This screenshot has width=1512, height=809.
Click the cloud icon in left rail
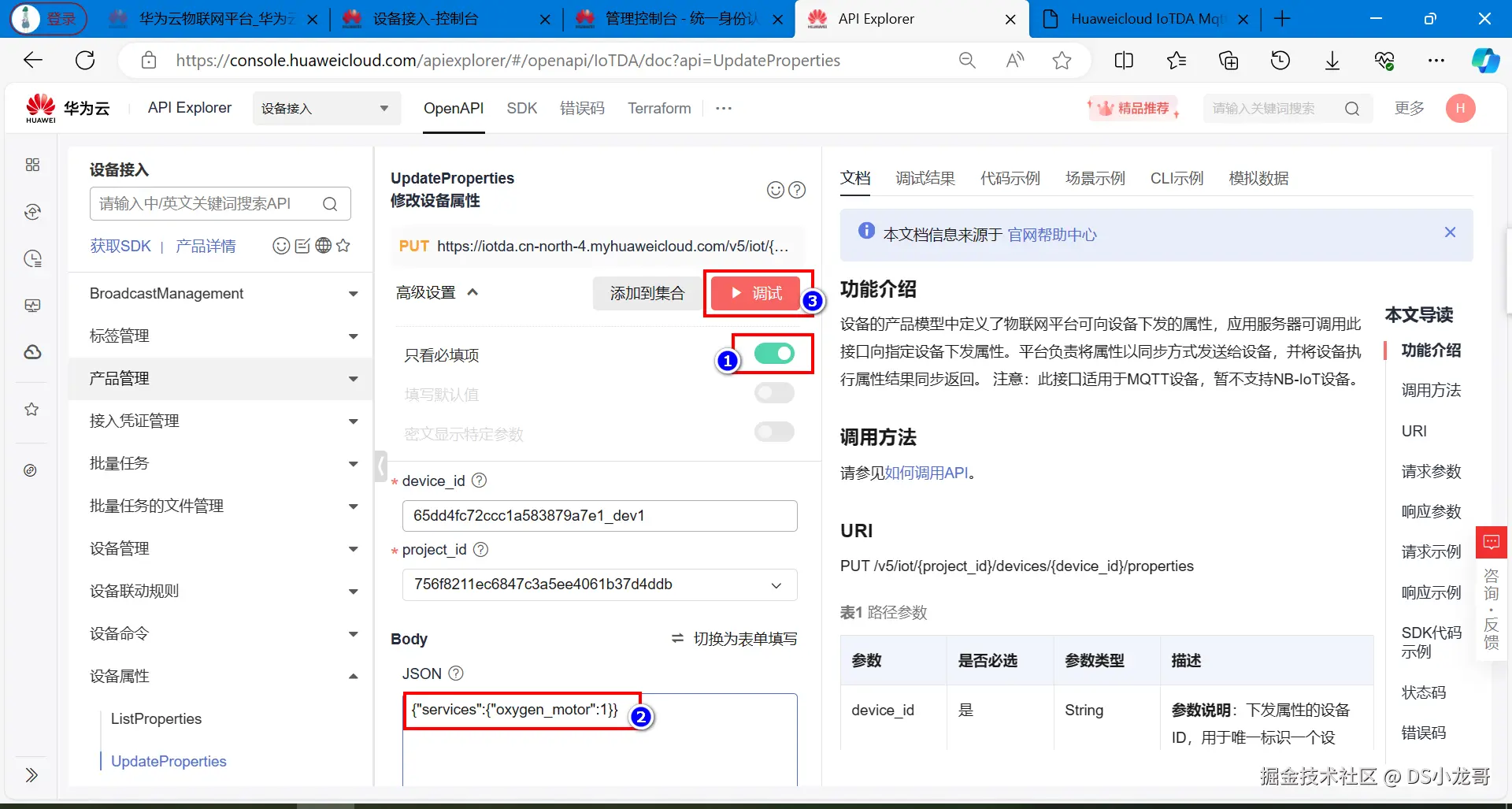coord(32,352)
